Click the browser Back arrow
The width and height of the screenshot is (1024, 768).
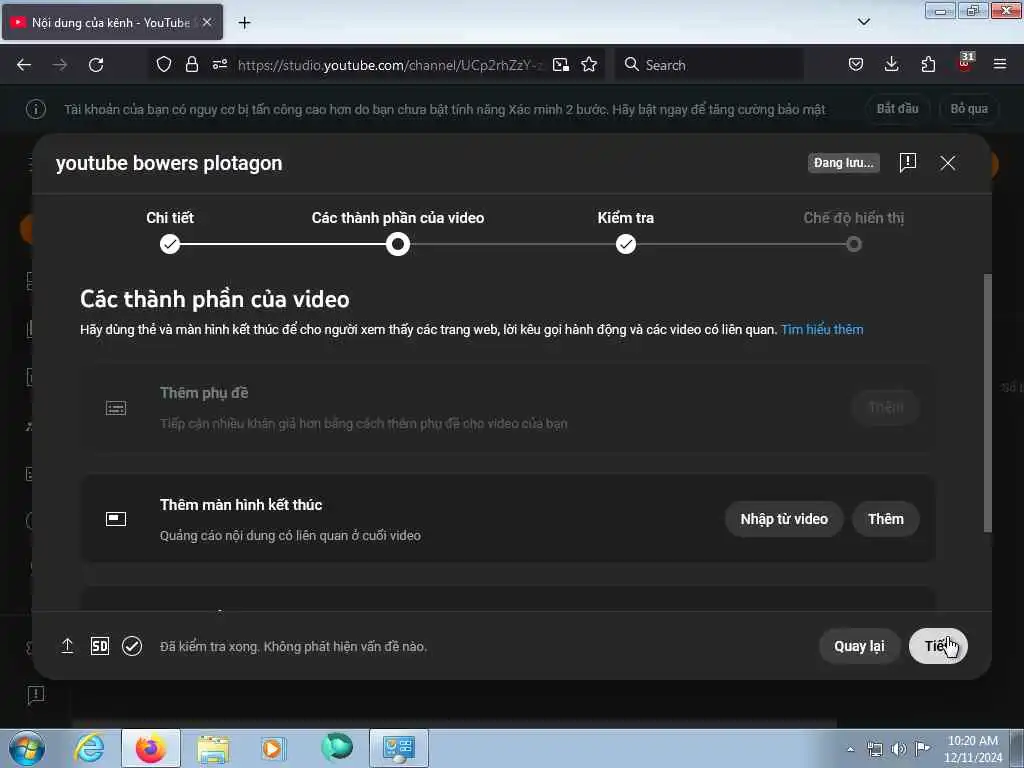click(24, 65)
